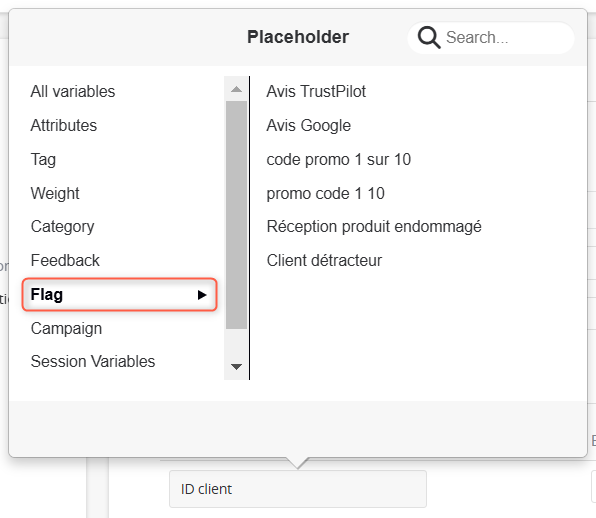Insert the Avis Google flag

(309, 126)
